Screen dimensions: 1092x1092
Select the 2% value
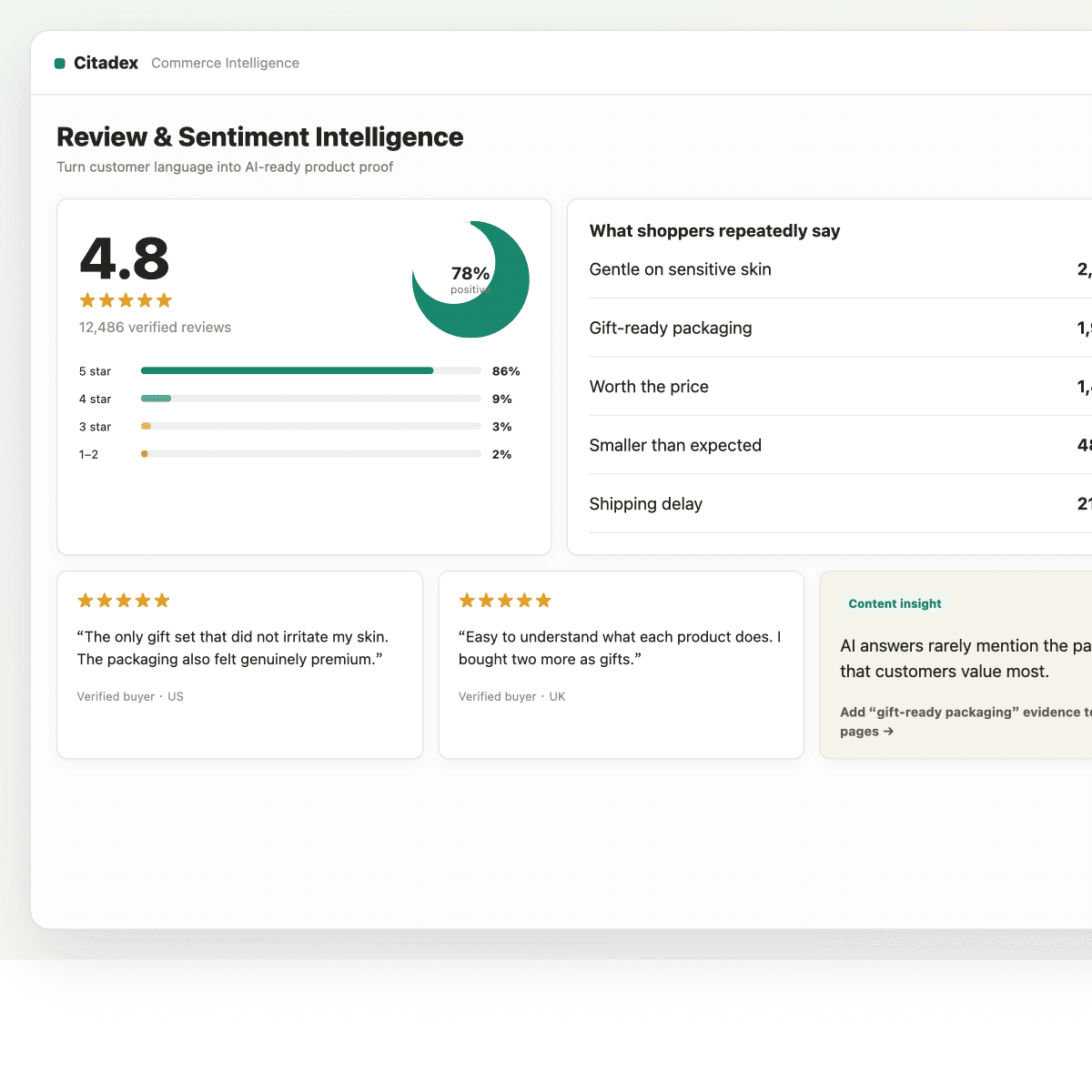click(502, 454)
